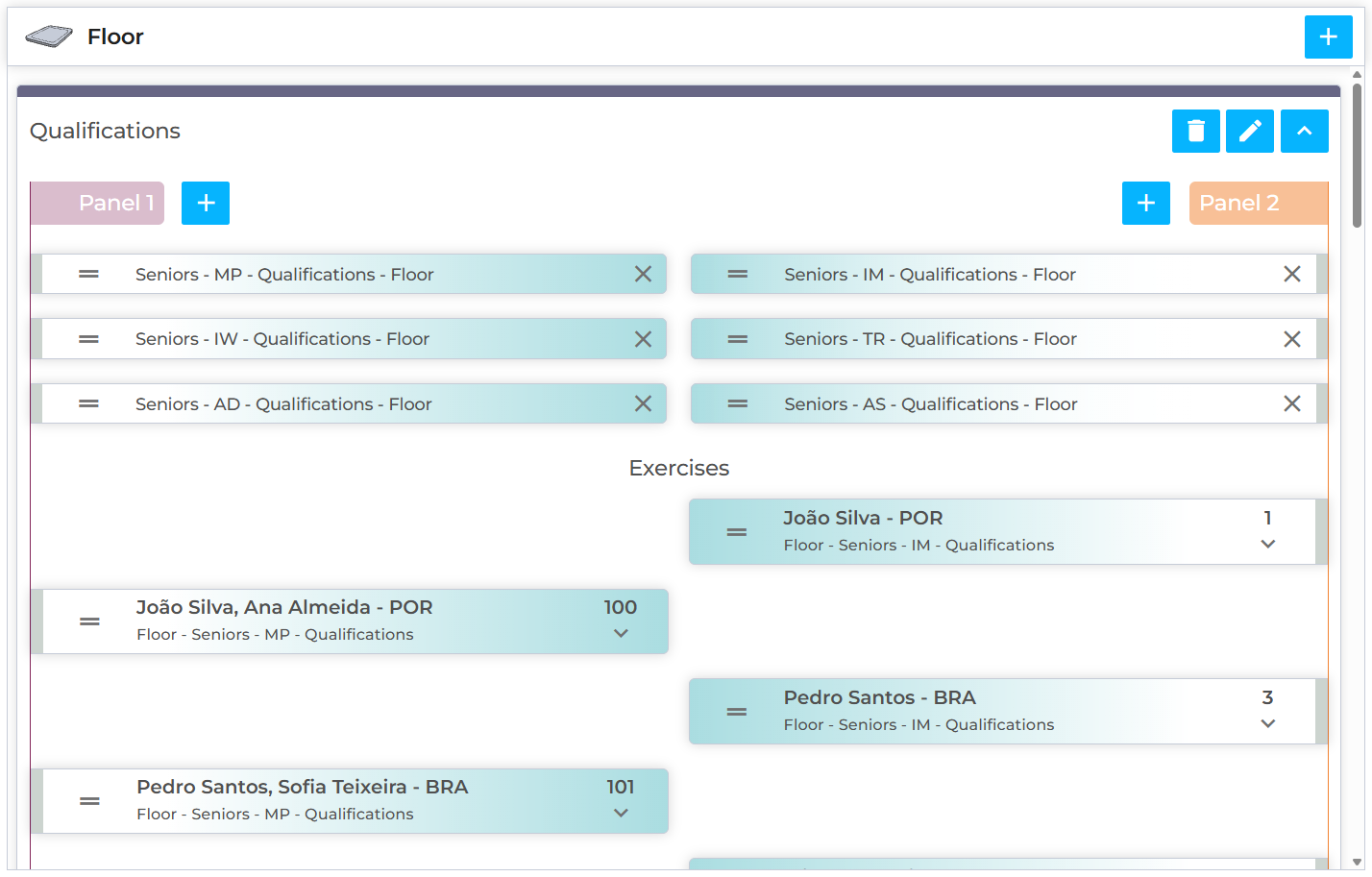Click drag handle on João Silva - POR card
This screenshot has width=1372, height=877.
(737, 532)
